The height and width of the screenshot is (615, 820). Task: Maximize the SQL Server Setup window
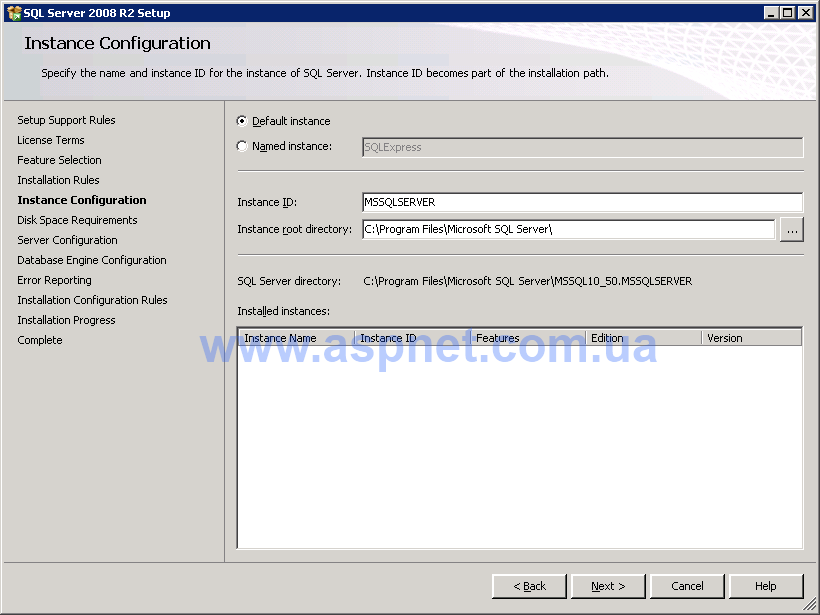tap(788, 13)
